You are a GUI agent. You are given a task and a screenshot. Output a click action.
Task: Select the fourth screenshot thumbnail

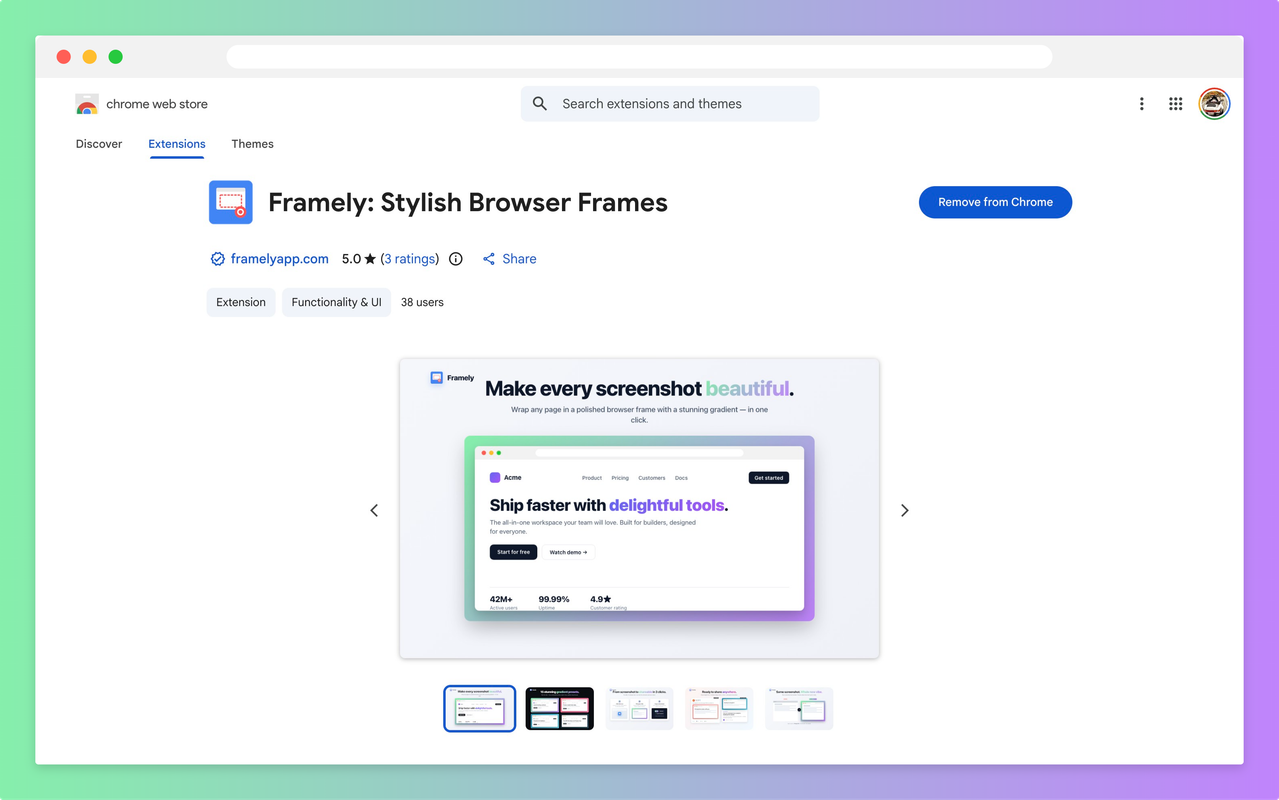tap(719, 709)
